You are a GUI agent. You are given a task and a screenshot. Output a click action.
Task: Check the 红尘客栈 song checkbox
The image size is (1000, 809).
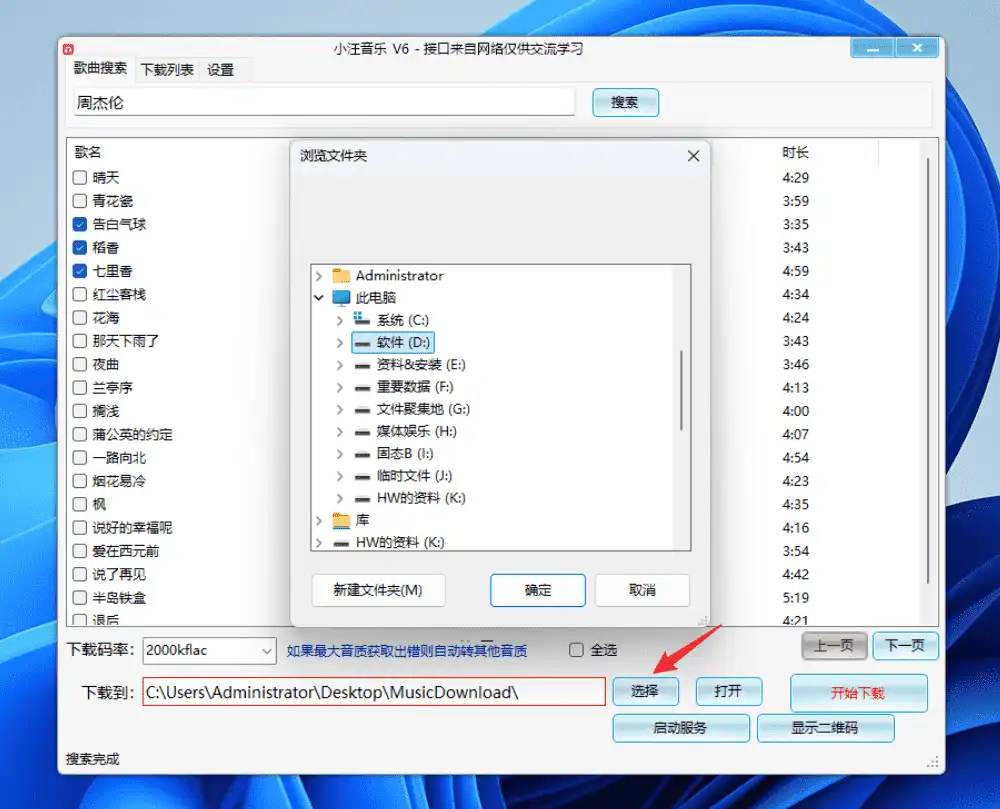[x=80, y=294]
